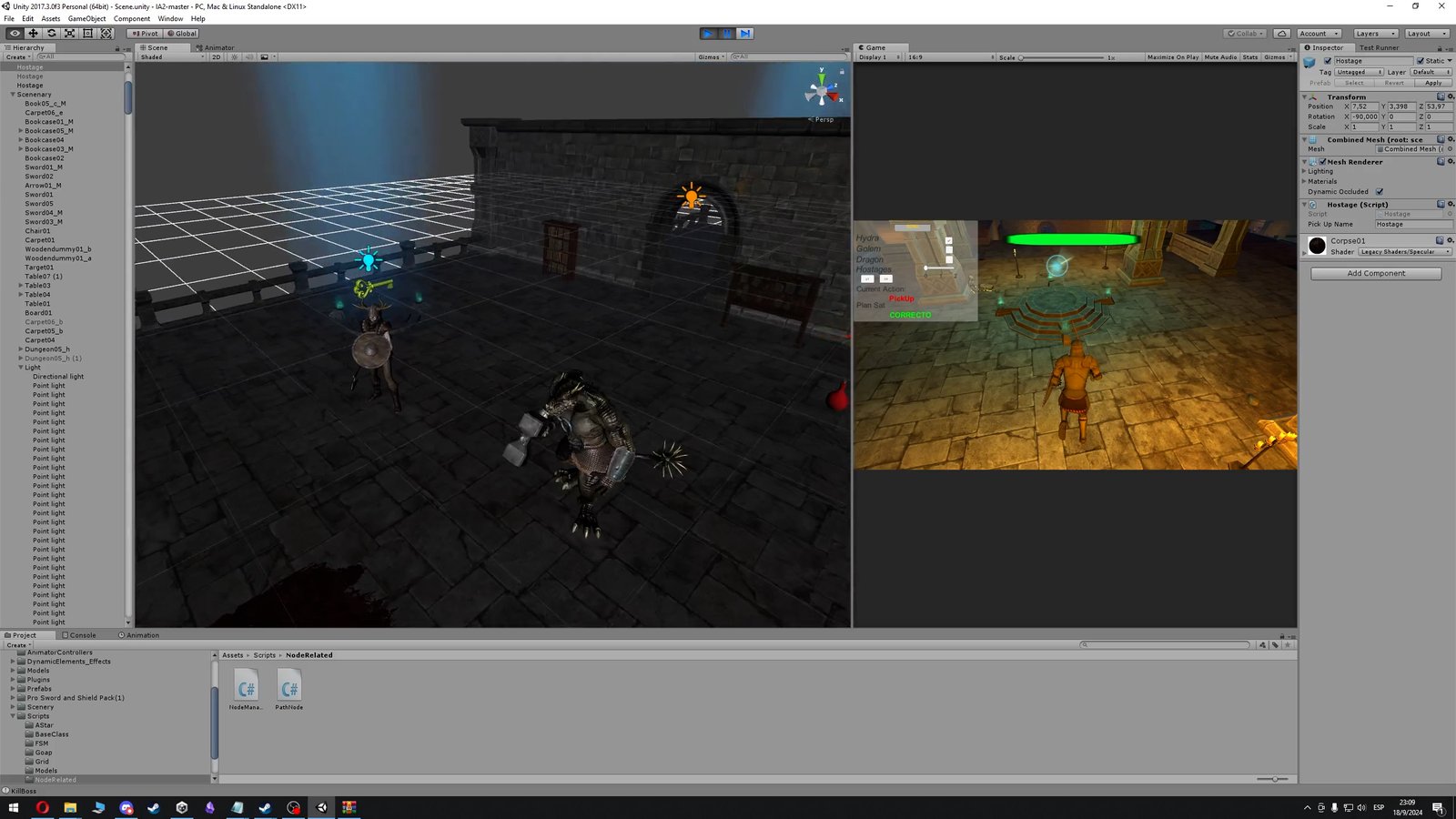The height and width of the screenshot is (819, 1456).
Task: Open the Cloud services icon
Action: point(1282,34)
